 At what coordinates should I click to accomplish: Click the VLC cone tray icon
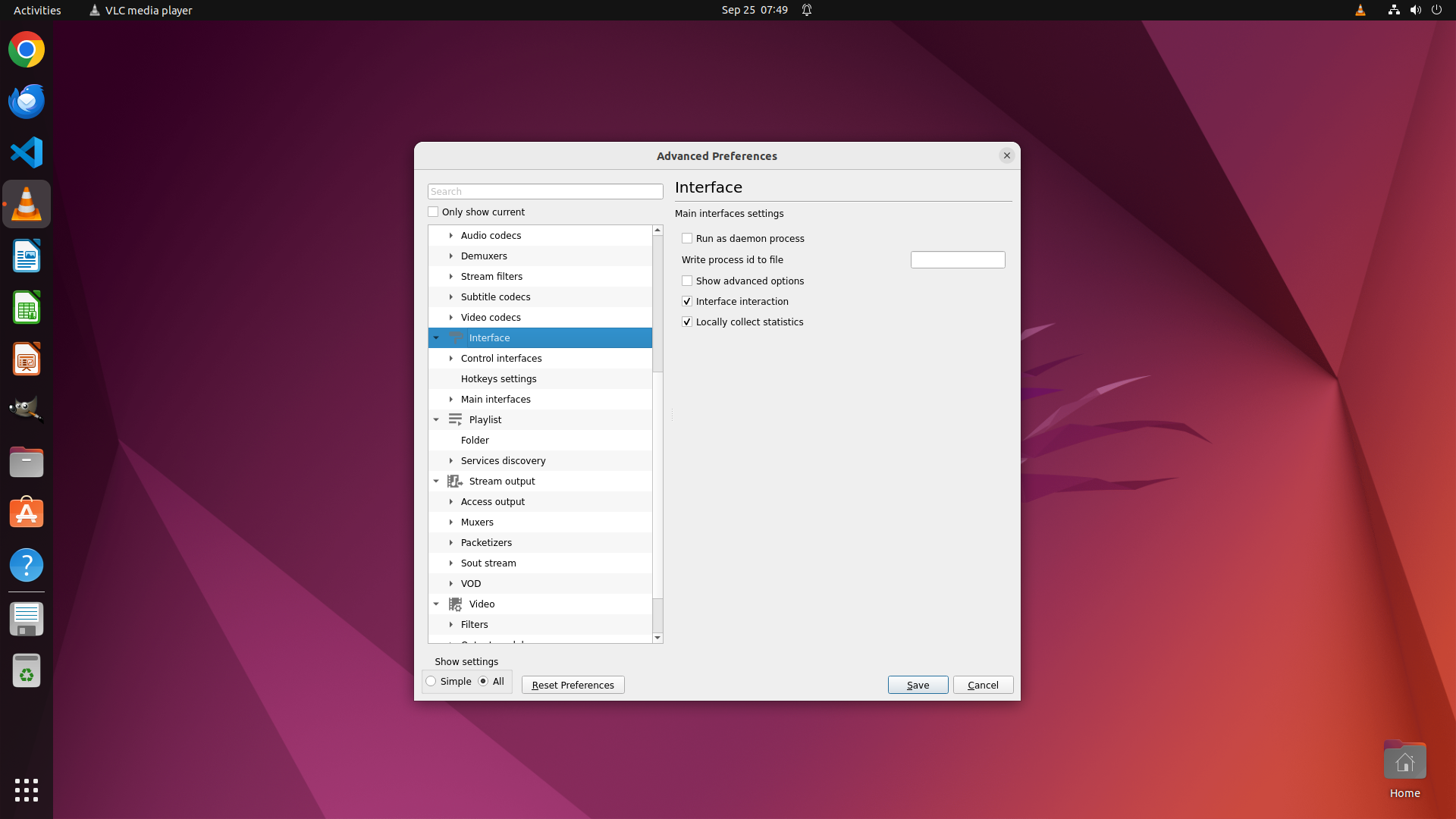(x=1360, y=10)
